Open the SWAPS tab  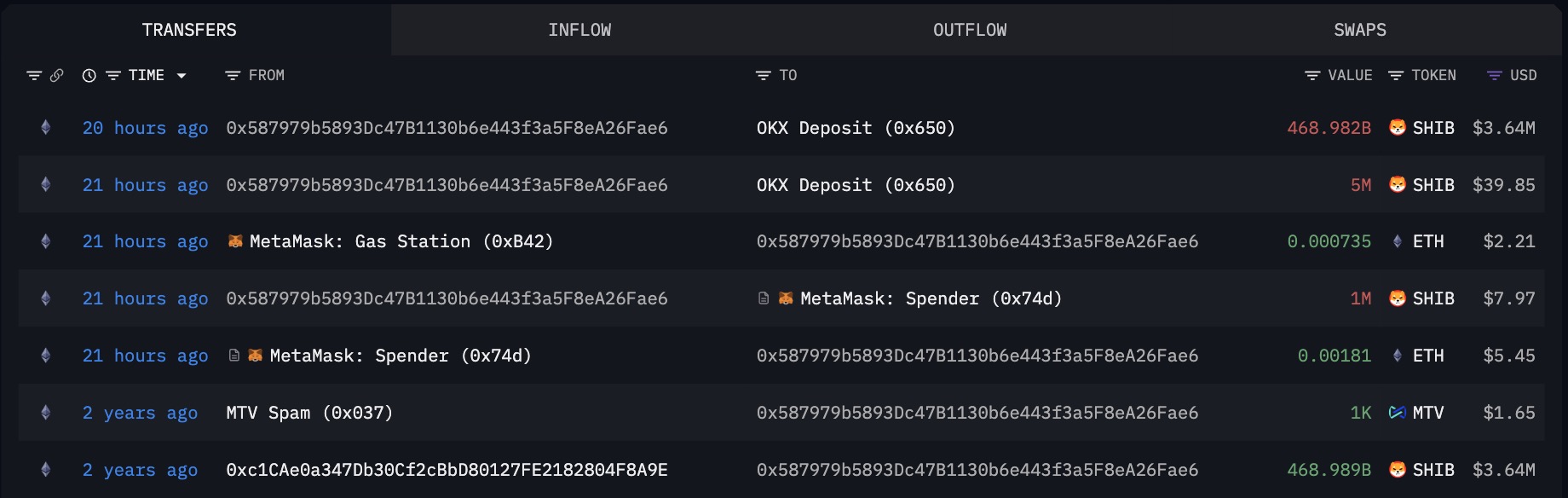click(x=1360, y=30)
